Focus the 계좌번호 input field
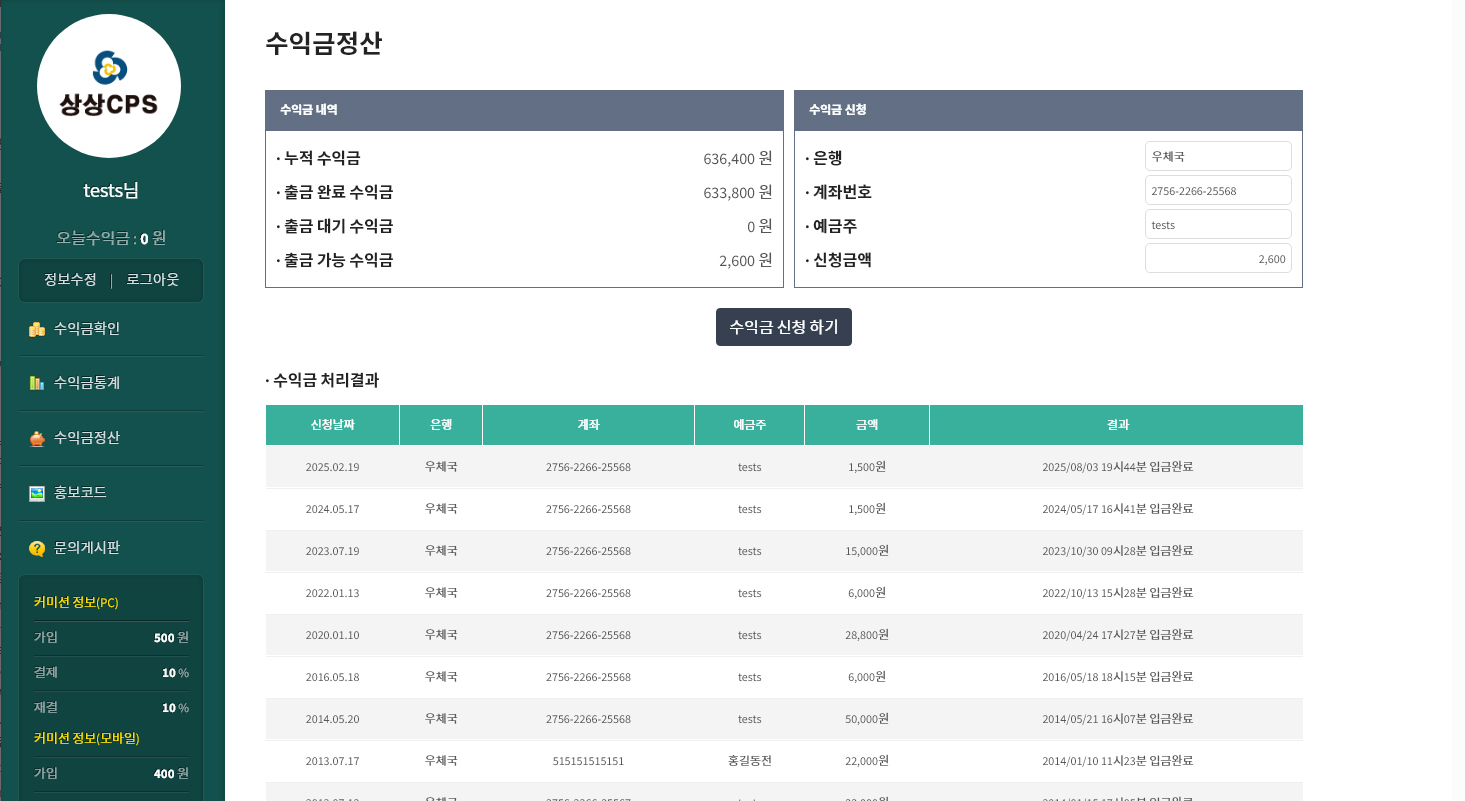1465x801 pixels. point(1217,190)
